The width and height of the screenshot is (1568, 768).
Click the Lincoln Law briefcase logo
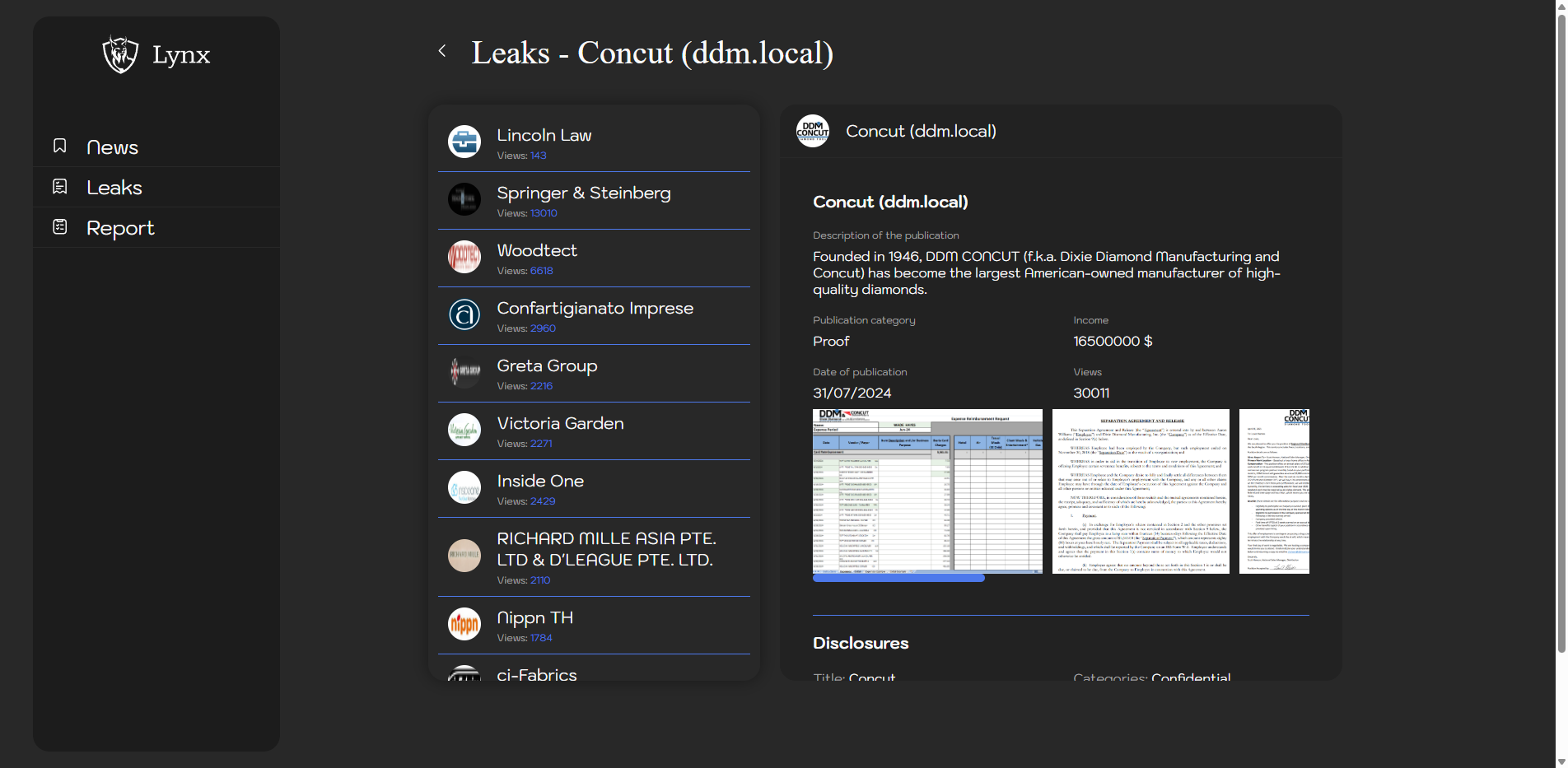(464, 142)
